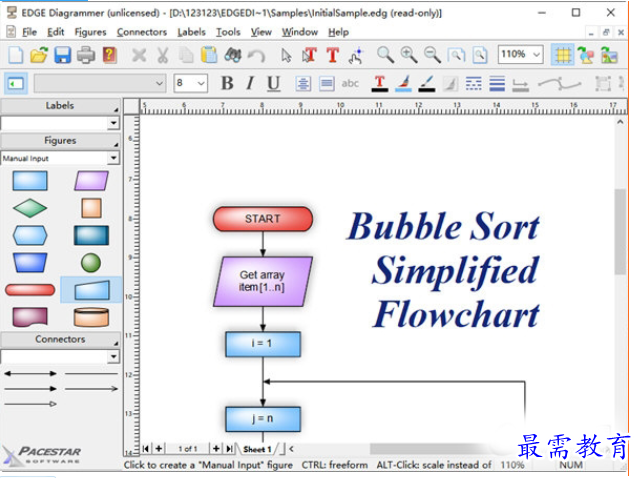639x478 pixels.
Task: Copy selection with the copy icon
Action: pos(186,55)
